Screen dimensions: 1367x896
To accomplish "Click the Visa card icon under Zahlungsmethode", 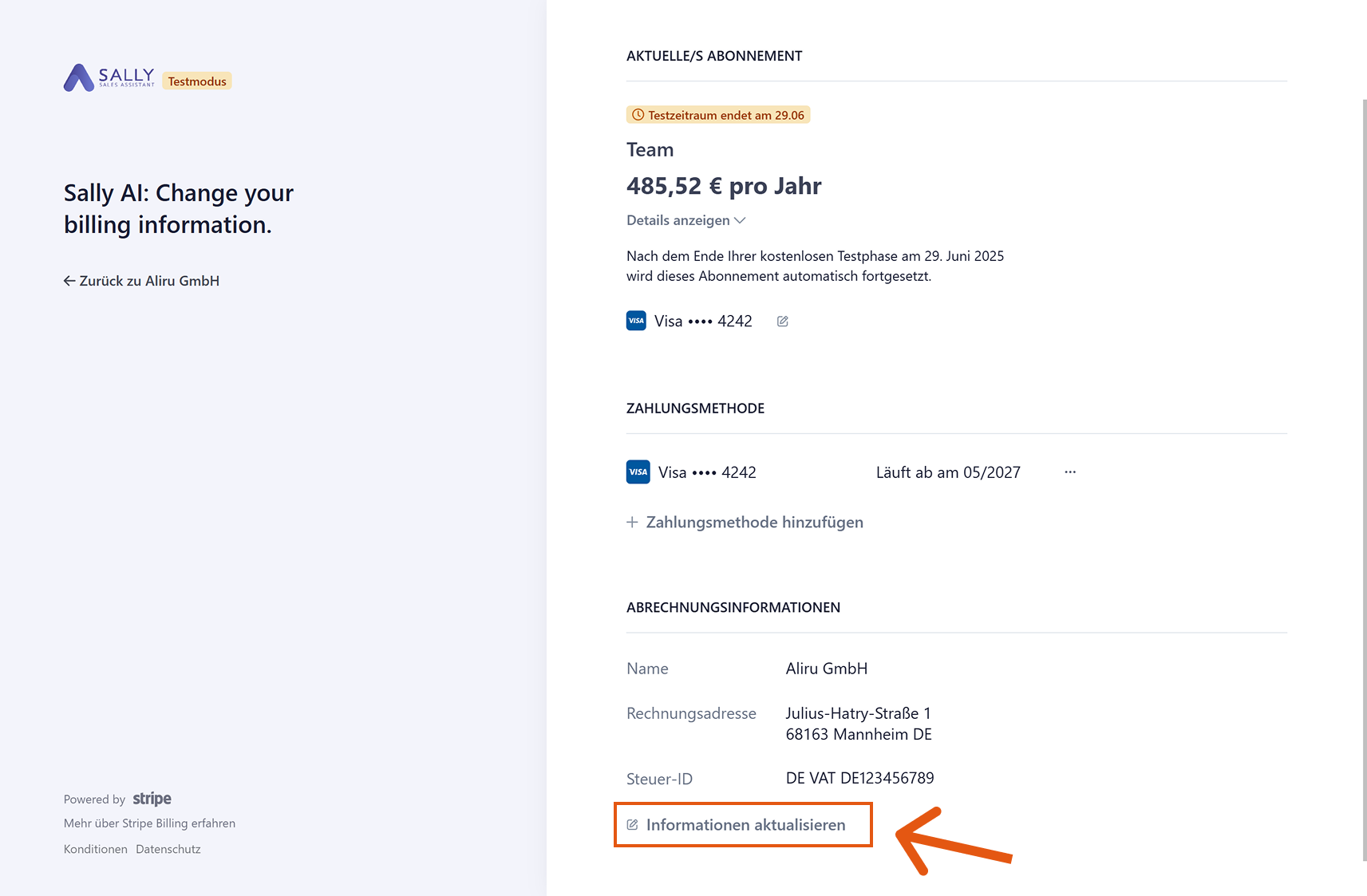I will click(x=638, y=472).
